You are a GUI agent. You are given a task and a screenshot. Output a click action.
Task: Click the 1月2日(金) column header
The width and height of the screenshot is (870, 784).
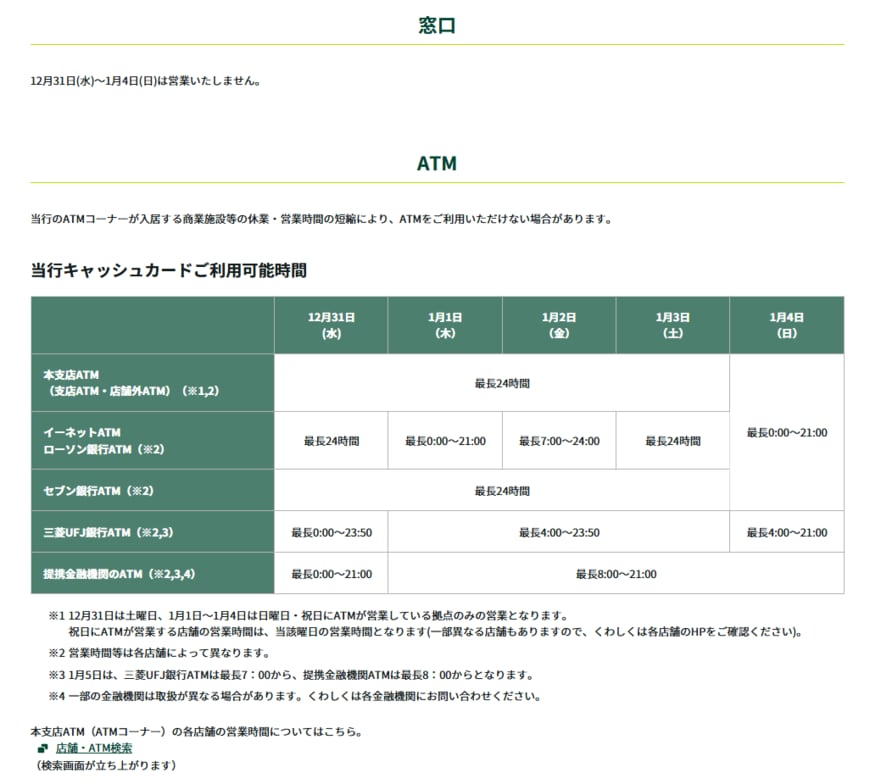(x=558, y=324)
